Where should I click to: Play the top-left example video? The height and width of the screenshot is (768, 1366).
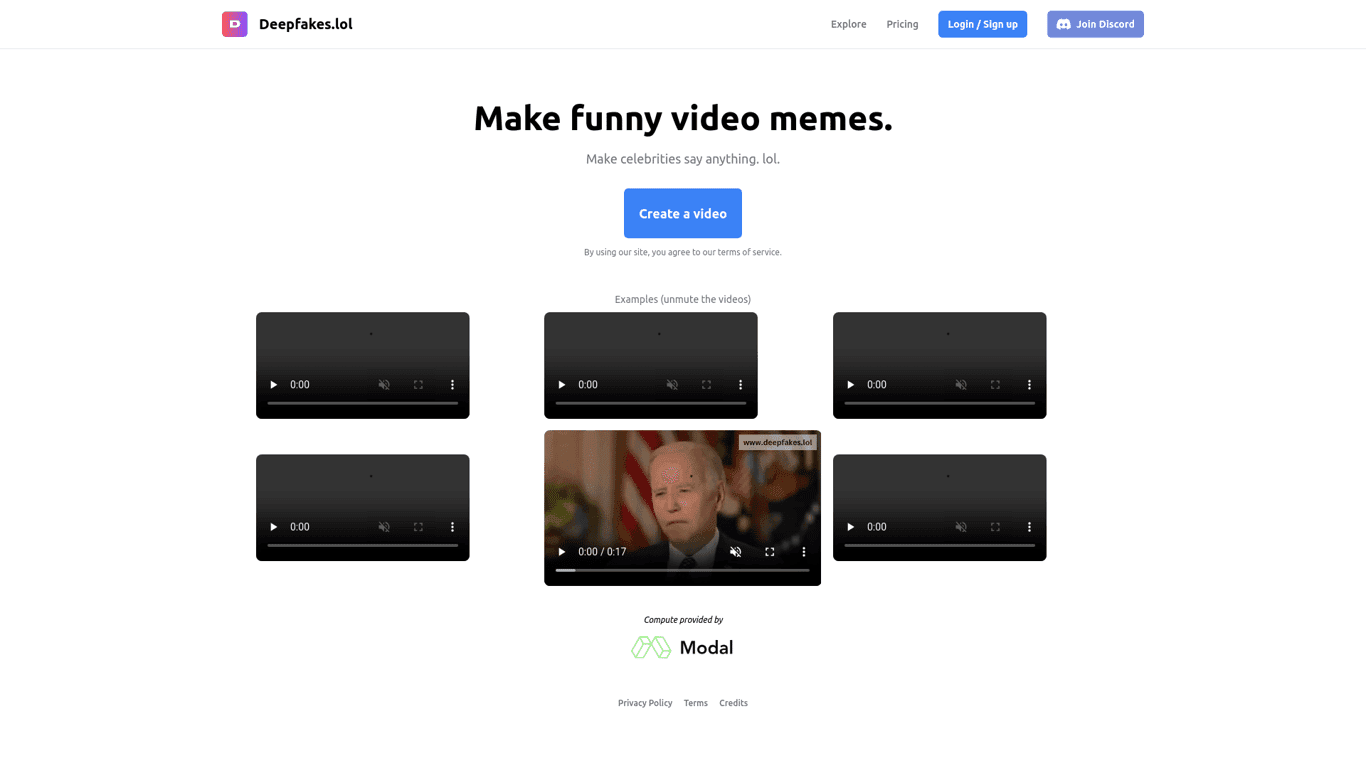[x=272, y=384]
